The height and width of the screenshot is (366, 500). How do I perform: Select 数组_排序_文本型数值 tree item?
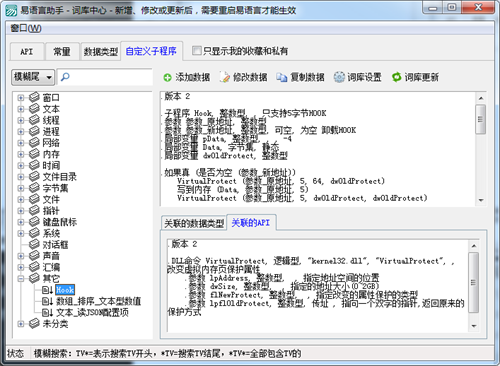point(98,301)
